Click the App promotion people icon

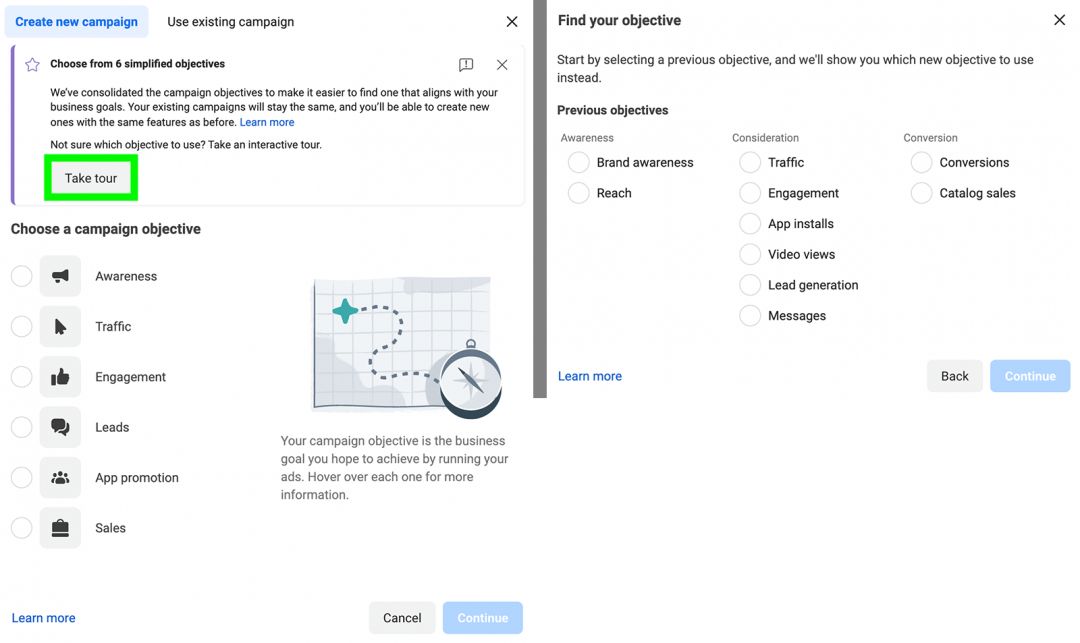[60, 478]
